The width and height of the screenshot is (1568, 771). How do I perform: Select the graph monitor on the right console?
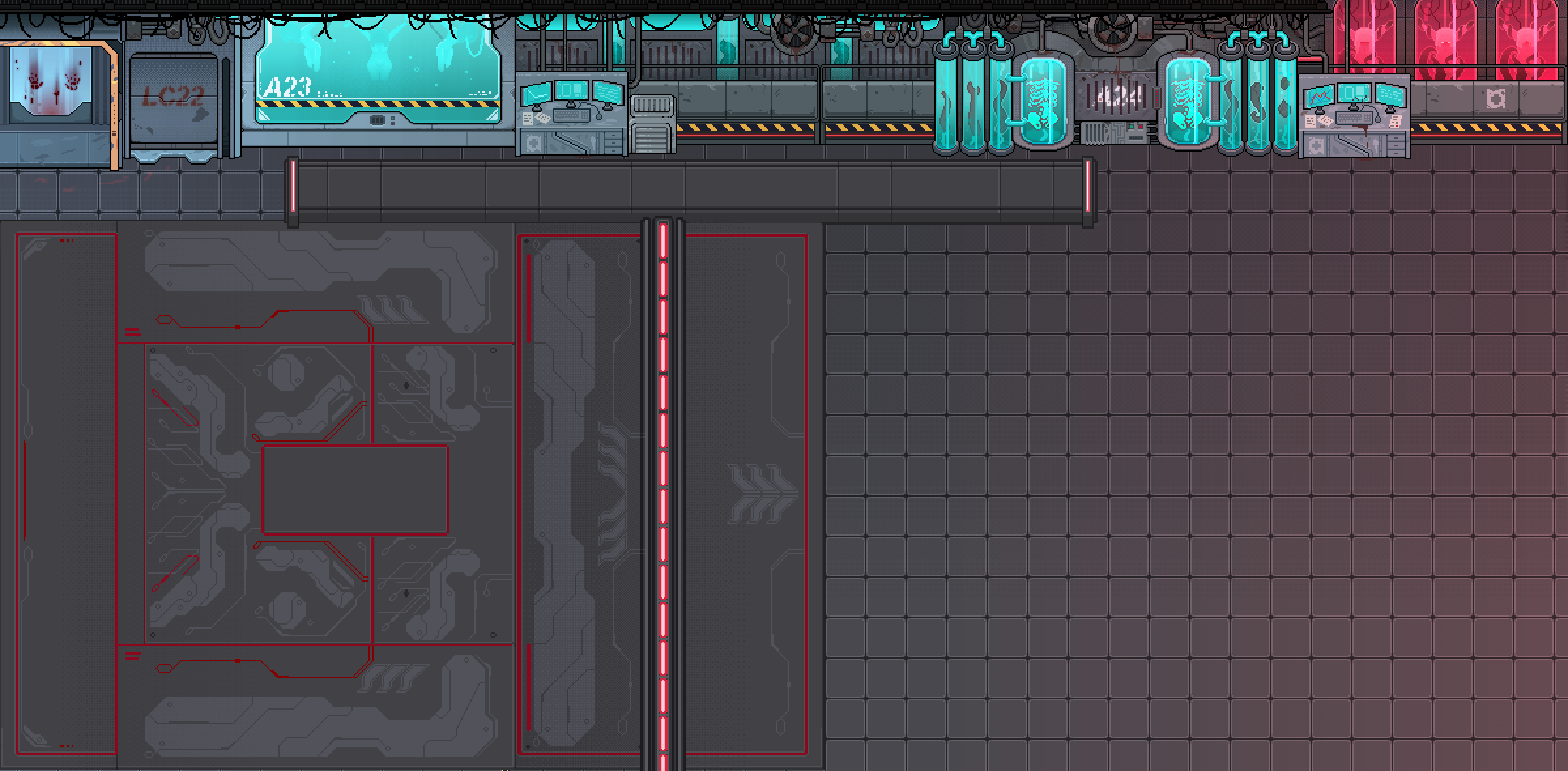point(1319,95)
